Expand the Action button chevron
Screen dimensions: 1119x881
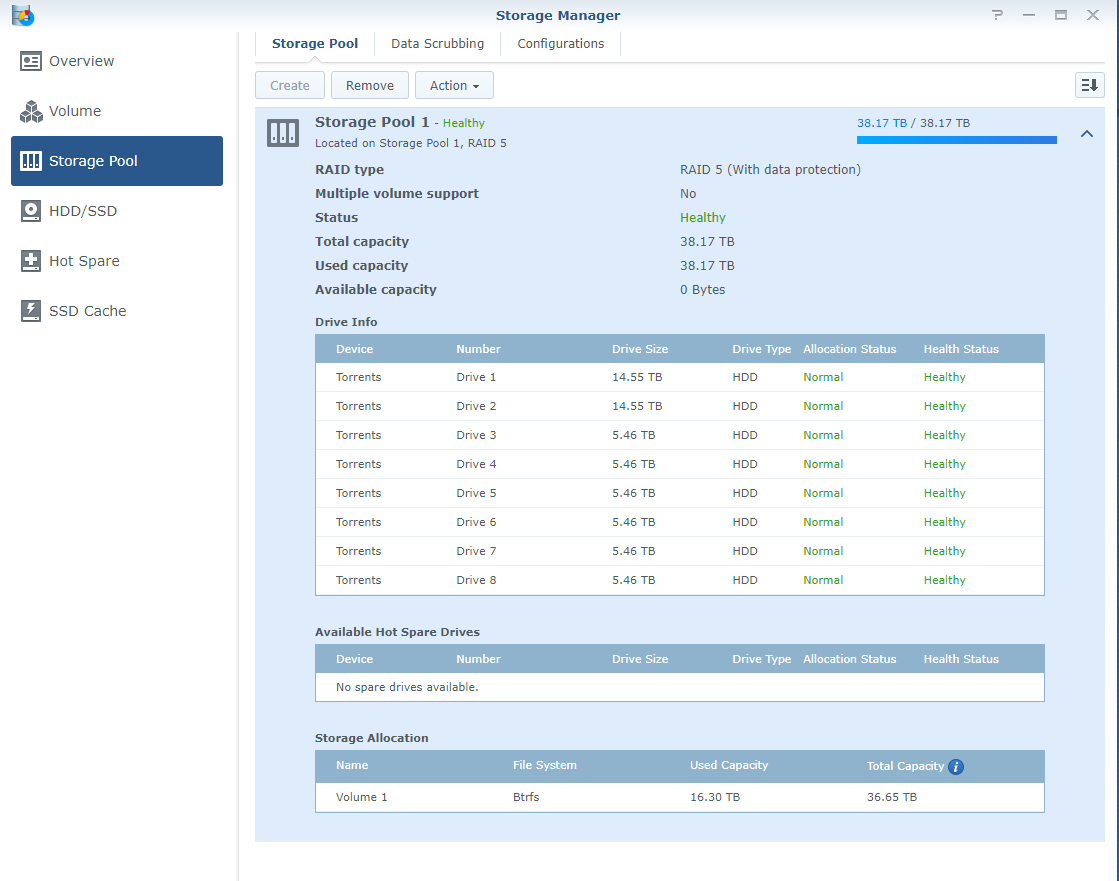478,85
